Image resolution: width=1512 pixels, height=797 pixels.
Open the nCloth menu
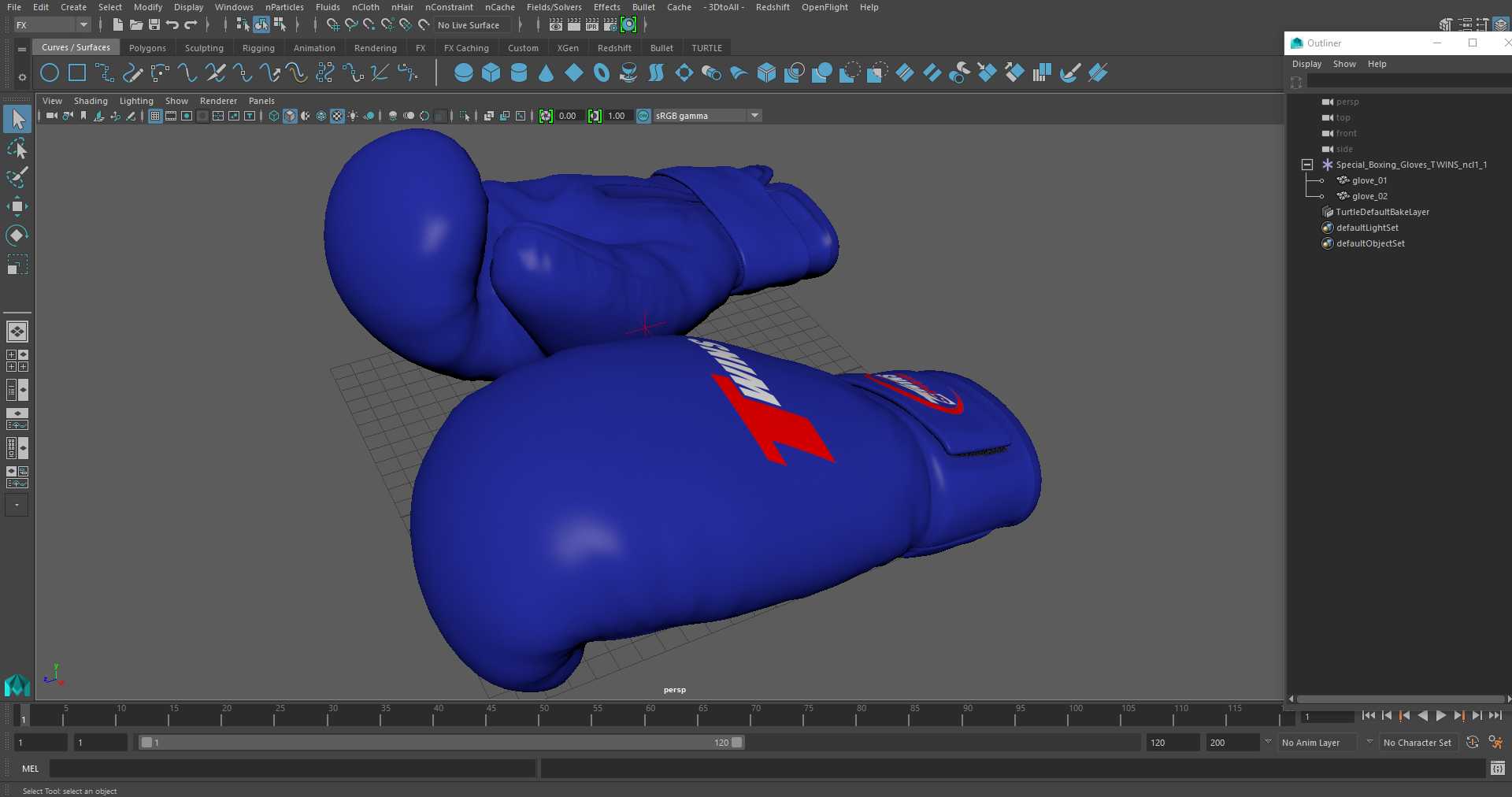[365, 7]
